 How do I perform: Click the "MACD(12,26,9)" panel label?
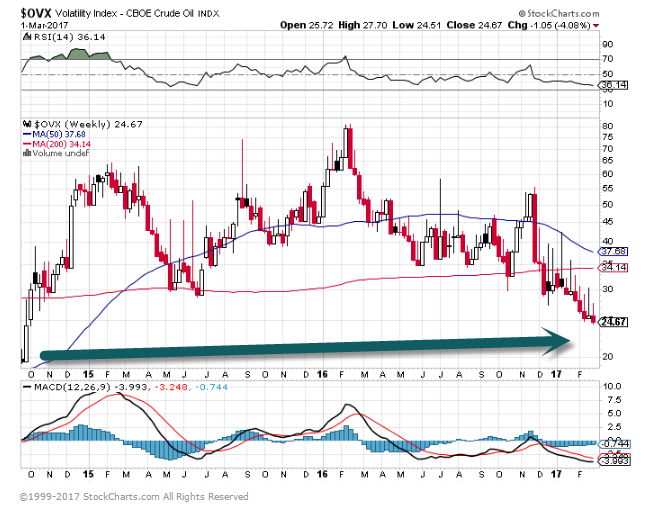(74, 387)
